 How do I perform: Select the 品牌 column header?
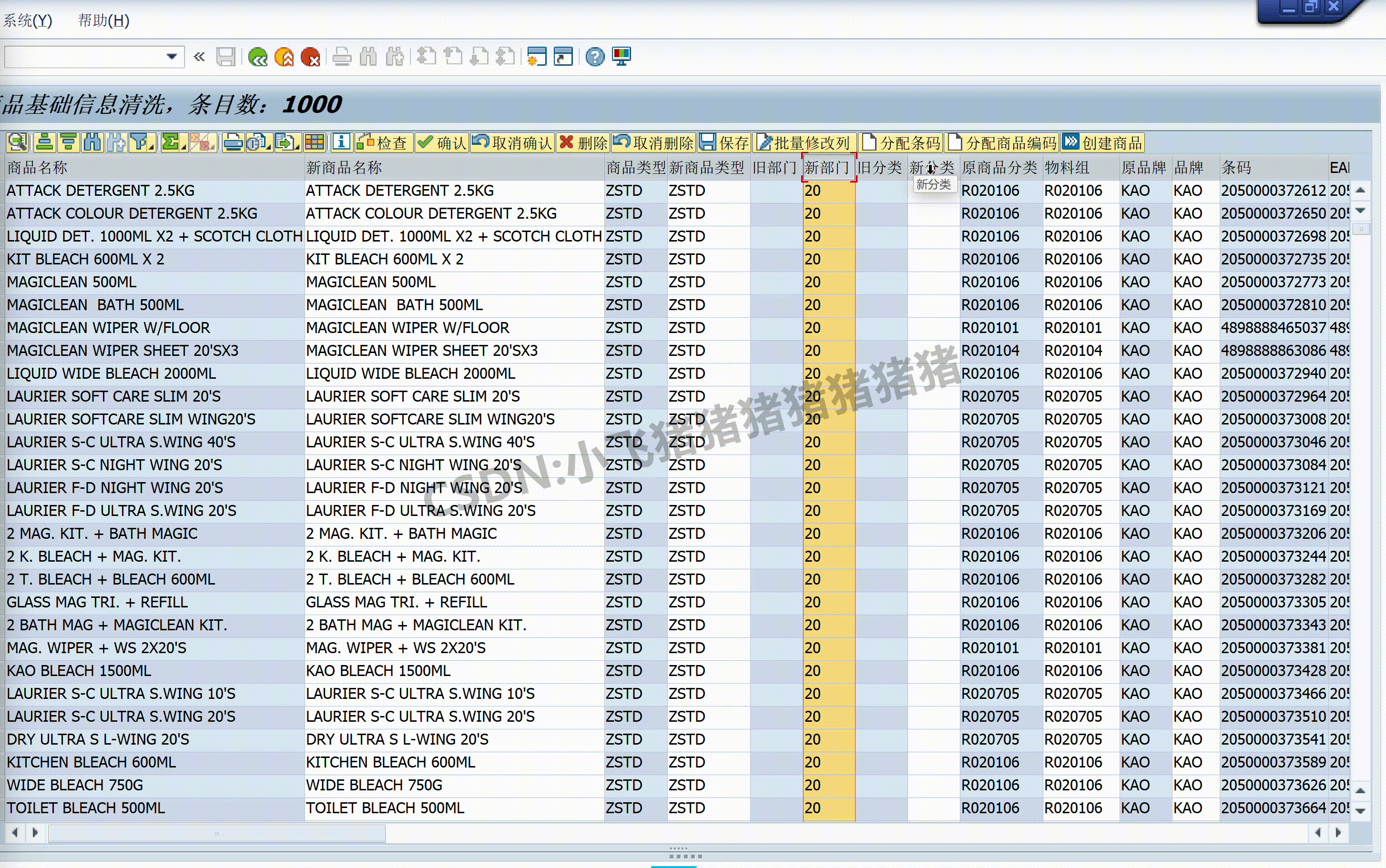pos(1195,168)
